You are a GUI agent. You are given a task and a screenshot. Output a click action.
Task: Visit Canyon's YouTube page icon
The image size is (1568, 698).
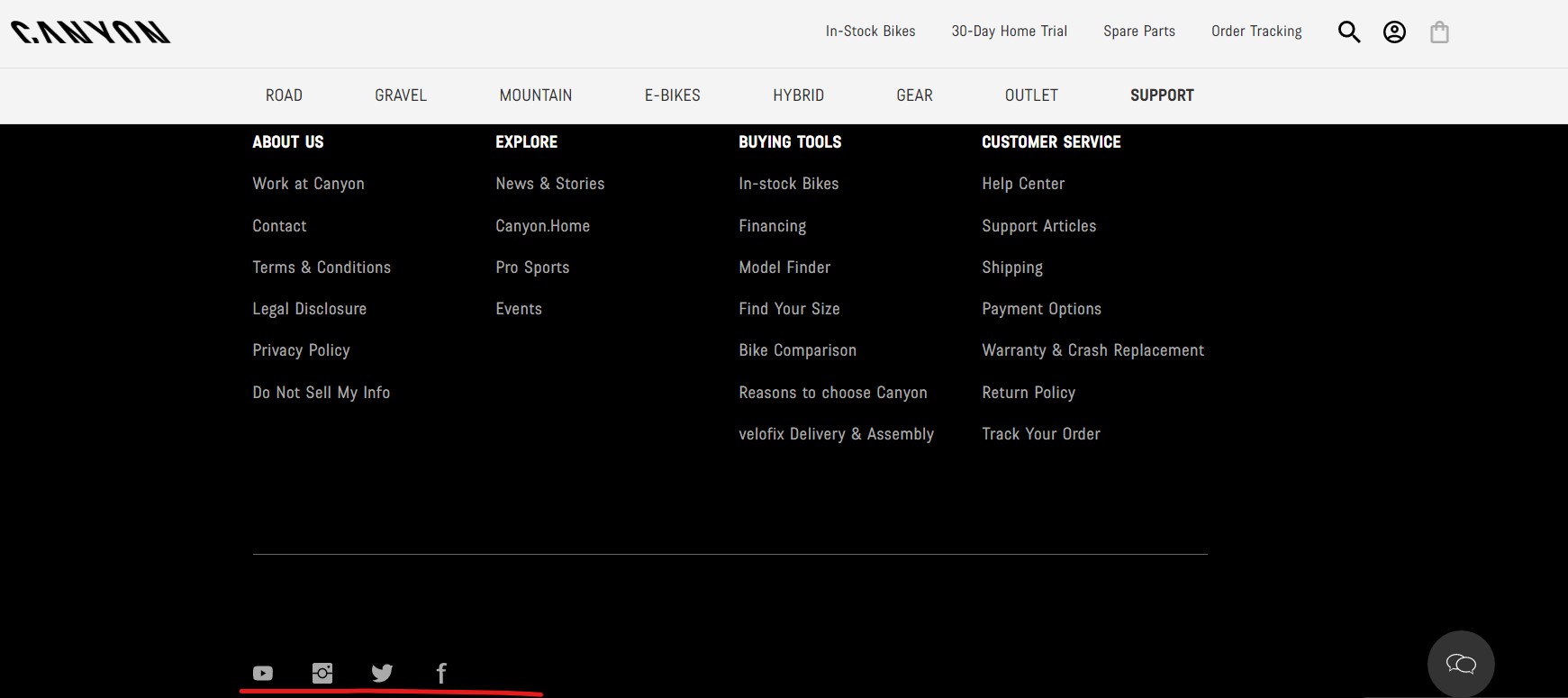[263, 673]
